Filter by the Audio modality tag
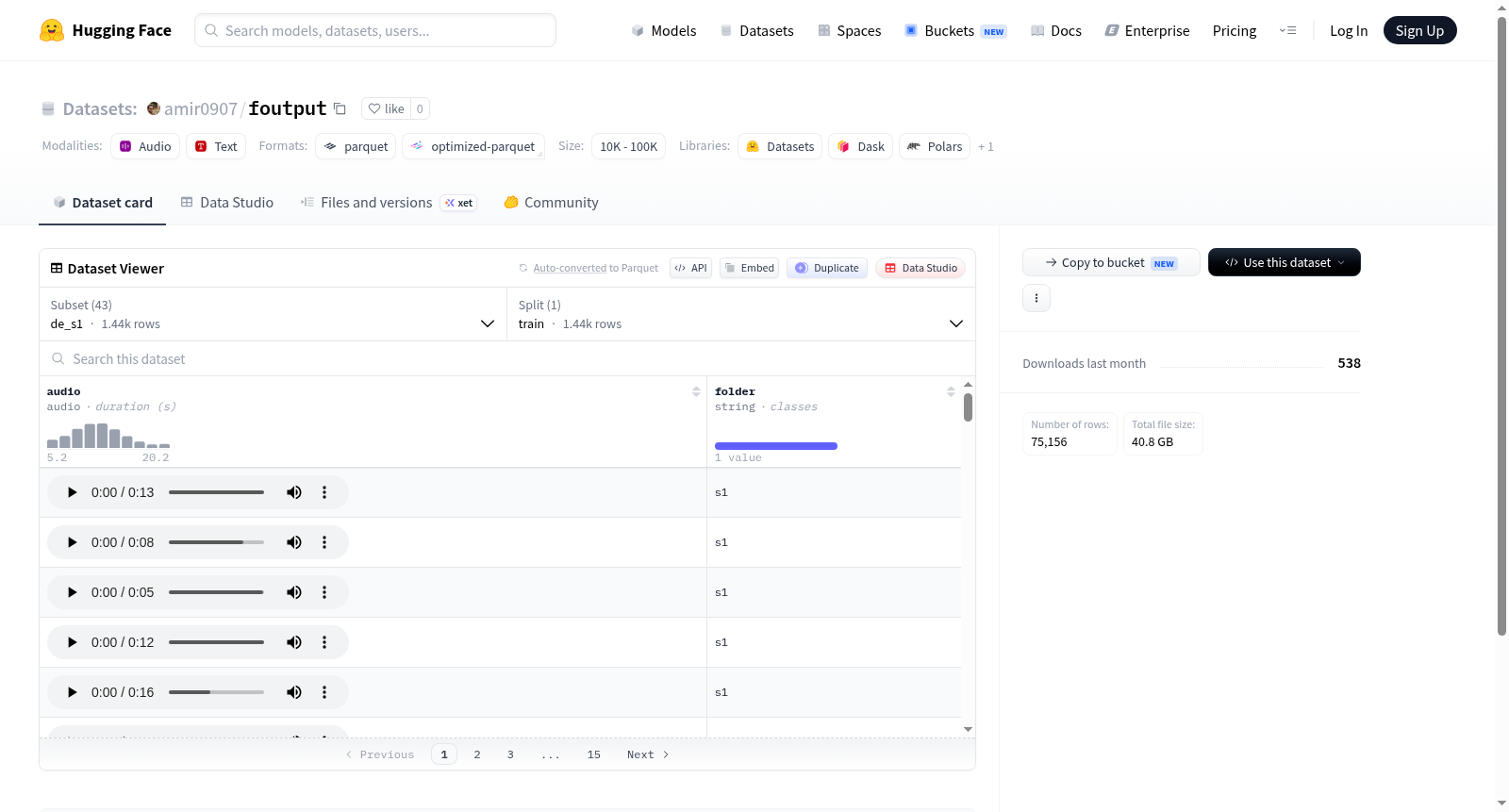Viewport: 1509px width, 812px height. pos(145,146)
